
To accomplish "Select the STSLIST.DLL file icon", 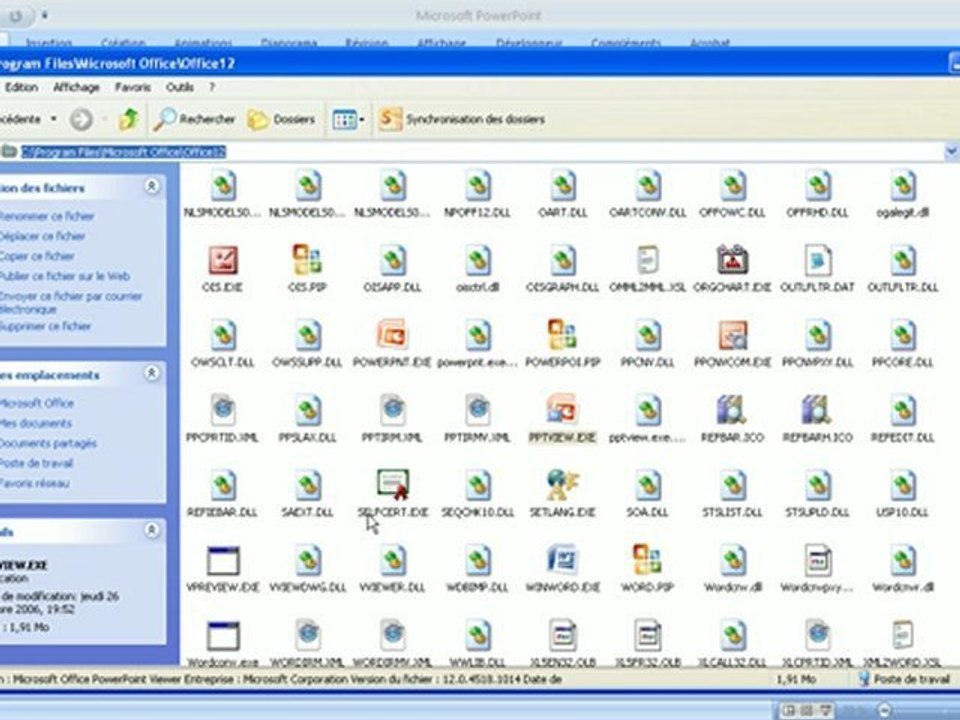I will (732, 485).
